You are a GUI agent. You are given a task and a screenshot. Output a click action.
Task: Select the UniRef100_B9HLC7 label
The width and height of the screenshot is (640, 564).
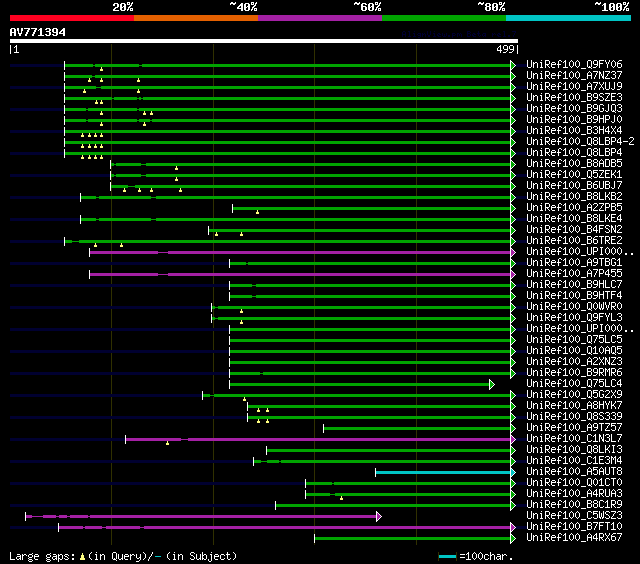tap(574, 284)
